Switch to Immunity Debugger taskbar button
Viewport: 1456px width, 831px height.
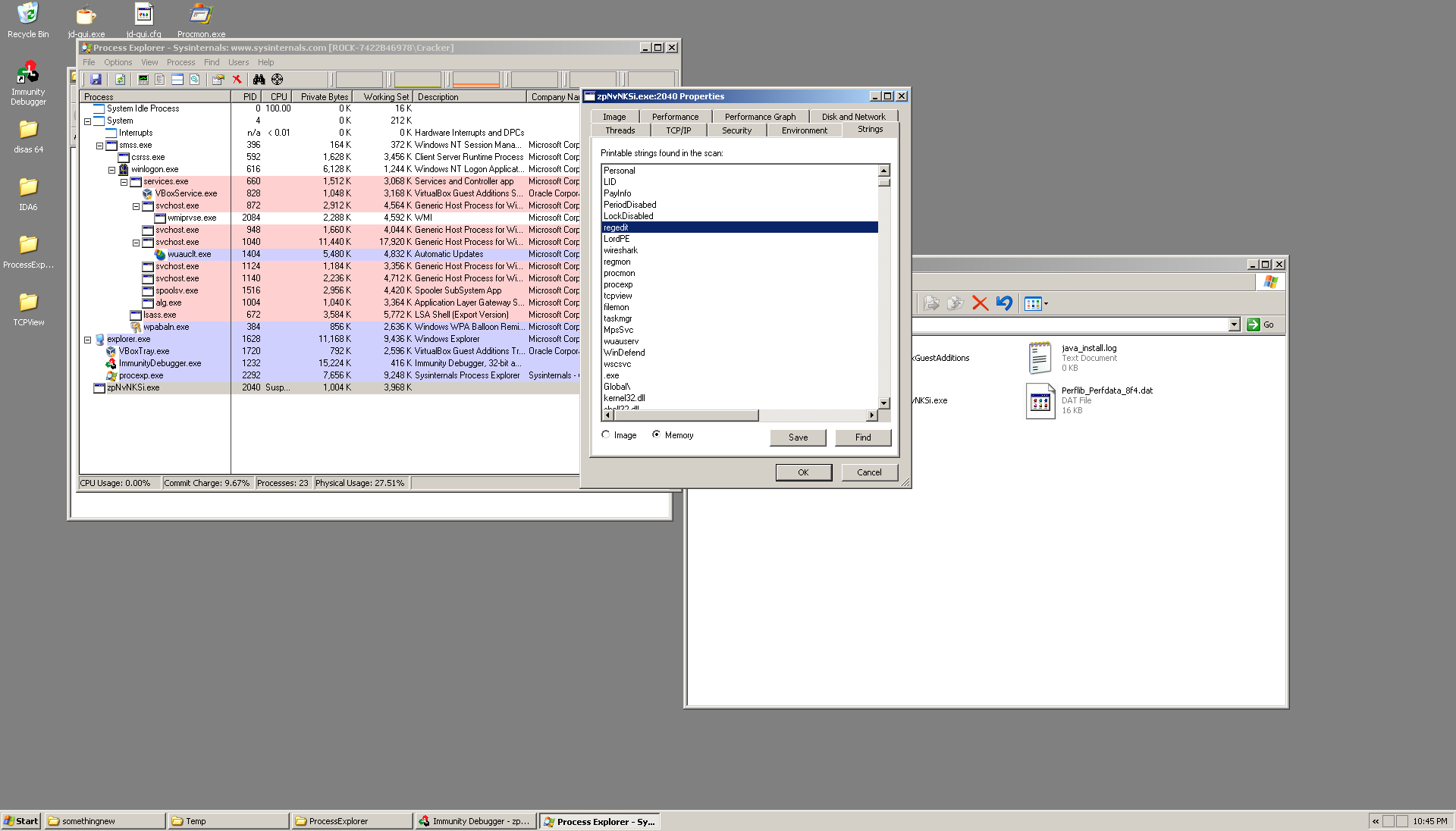475,821
